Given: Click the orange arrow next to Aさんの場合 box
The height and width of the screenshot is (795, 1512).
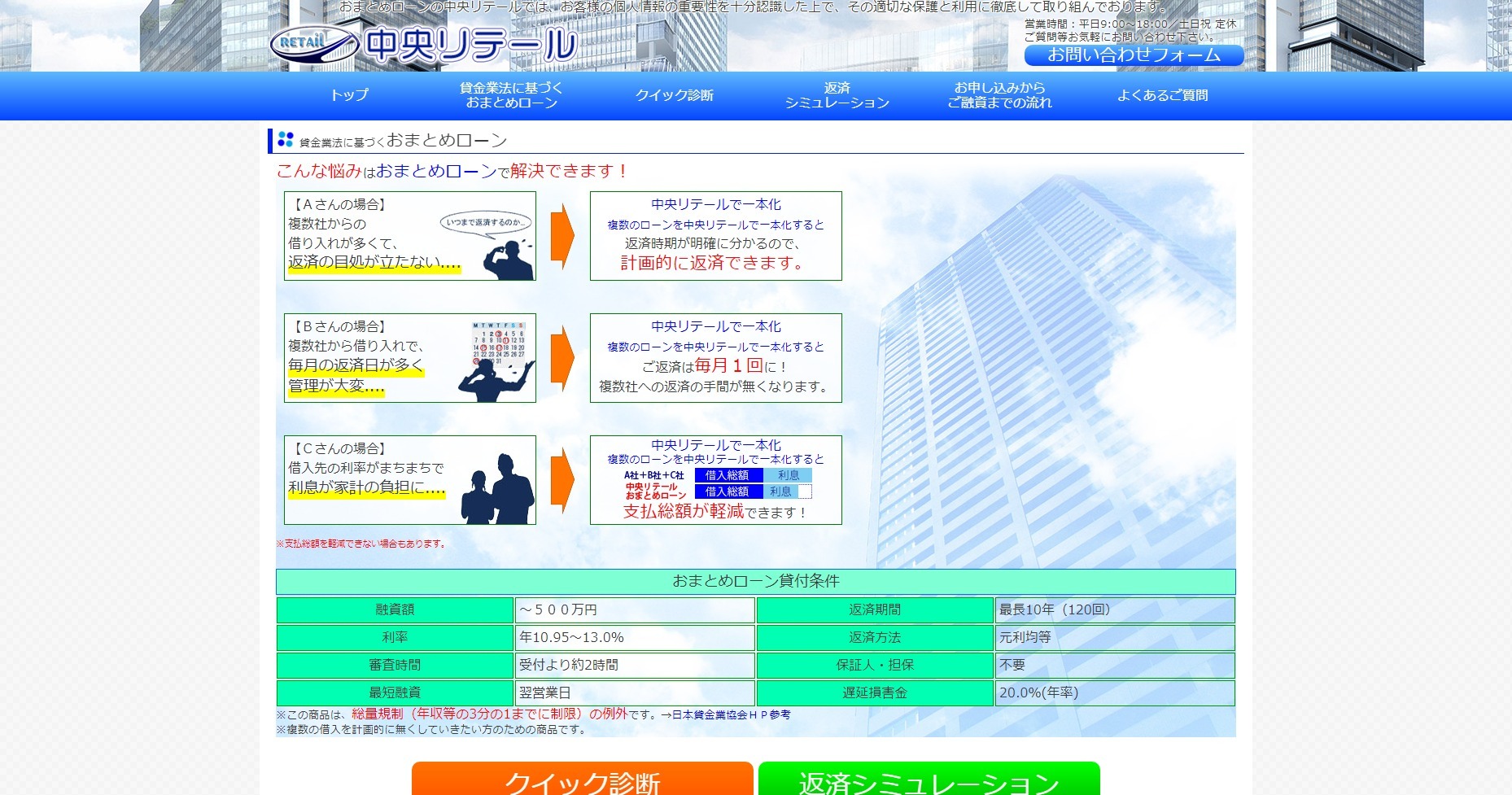Looking at the screenshot, I should pyautogui.click(x=563, y=238).
